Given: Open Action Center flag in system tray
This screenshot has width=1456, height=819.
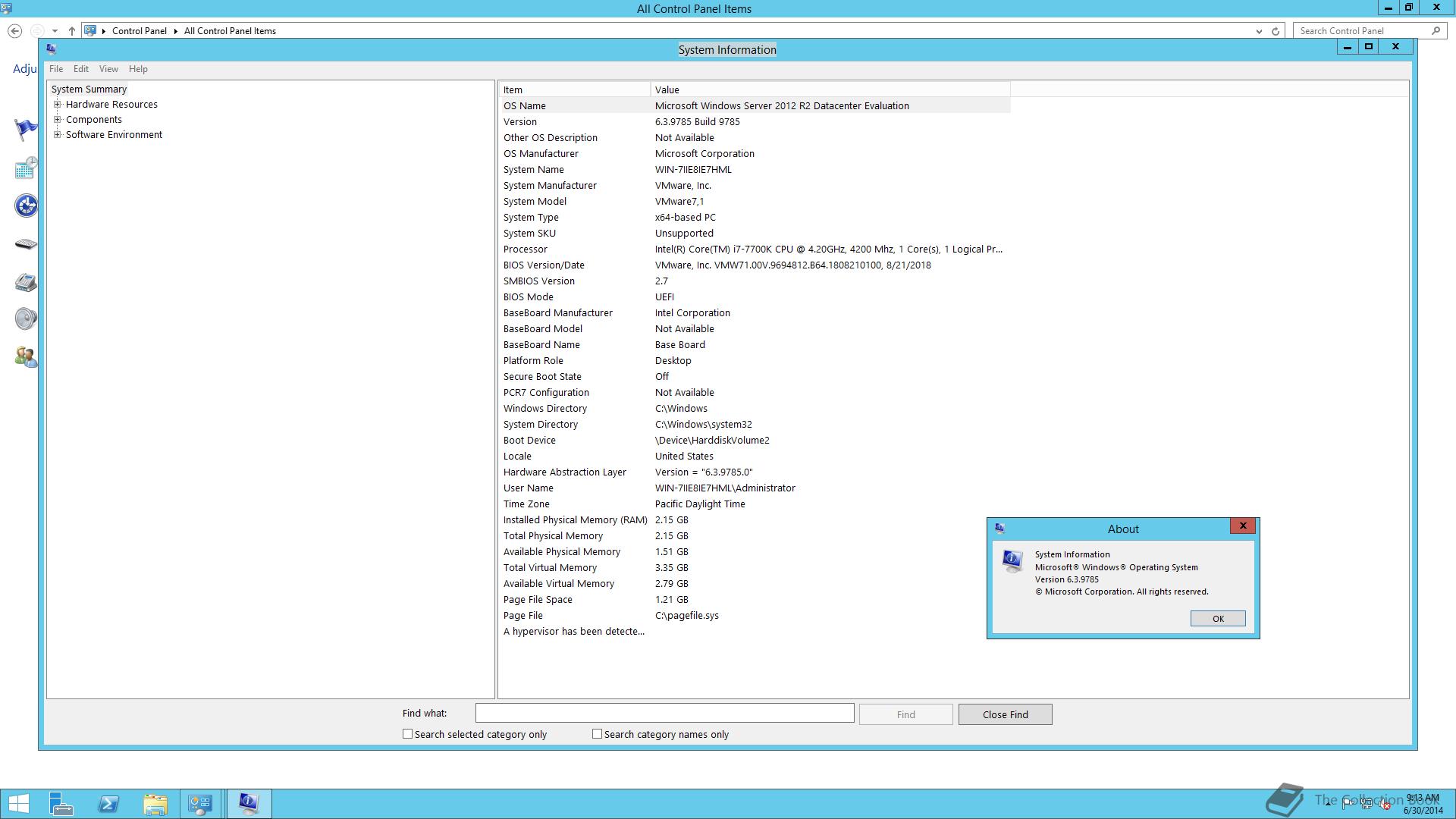Looking at the screenshot, I should click(x=1347, y=803).
